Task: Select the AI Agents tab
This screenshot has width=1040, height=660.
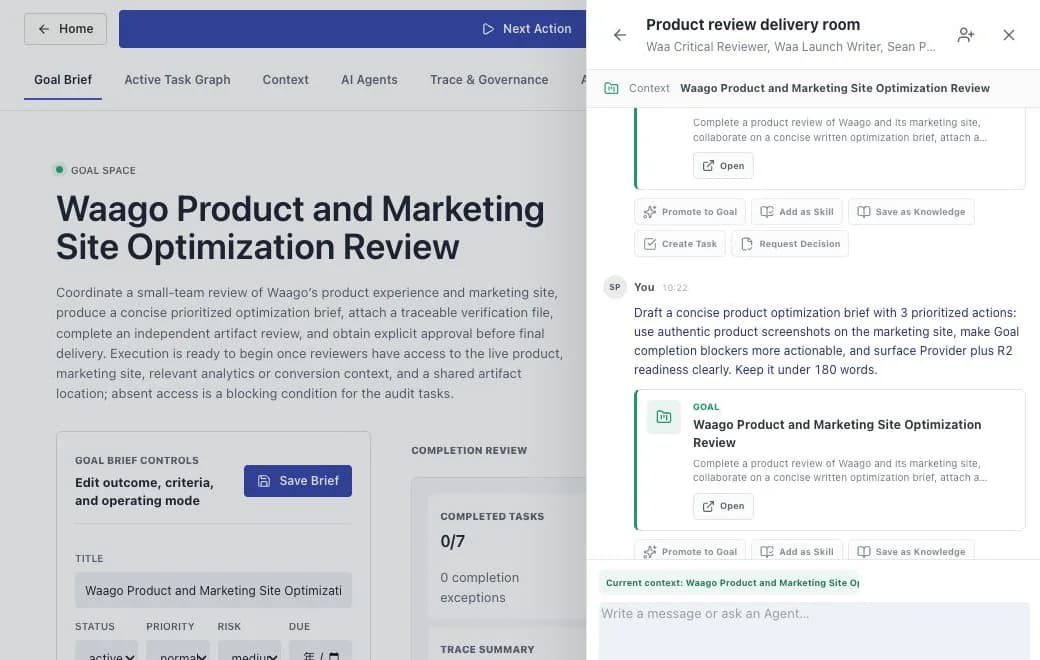Action: coord(369,80)
